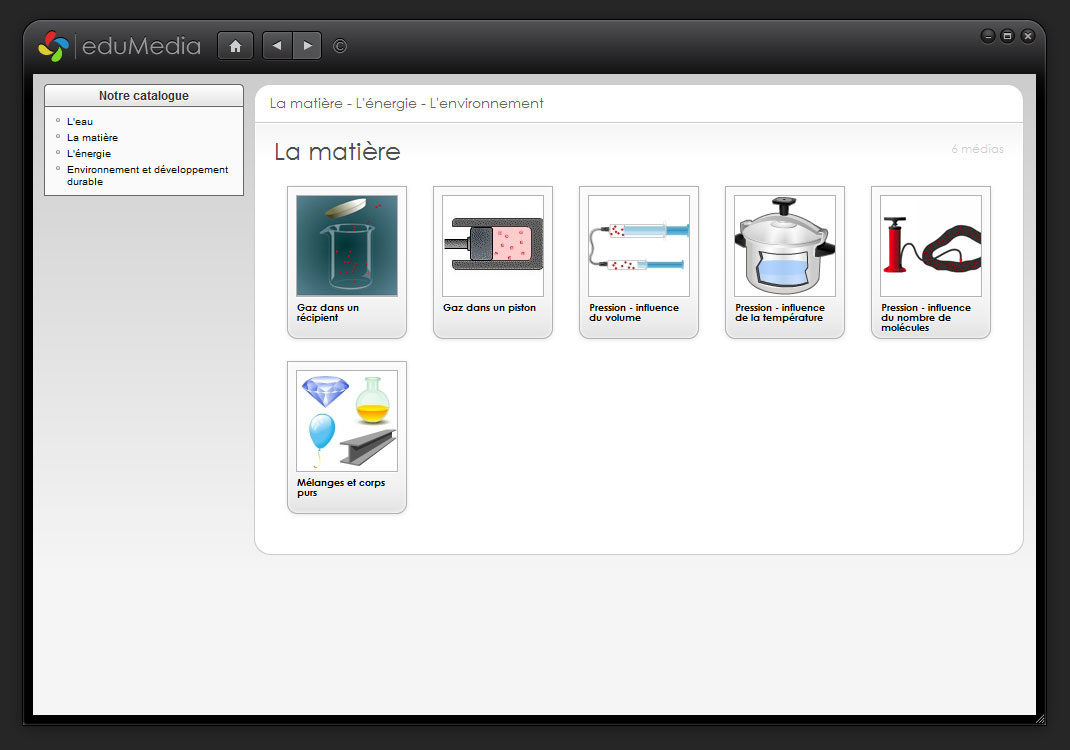Open the beaker 'Gaz dans un récipient' thumbnail
The image size is (1070, 750).
(346, 246)
